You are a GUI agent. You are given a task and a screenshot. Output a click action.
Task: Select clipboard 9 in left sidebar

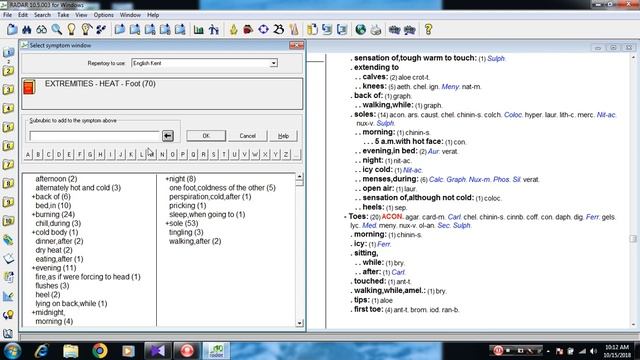click(x=9, y=202)
